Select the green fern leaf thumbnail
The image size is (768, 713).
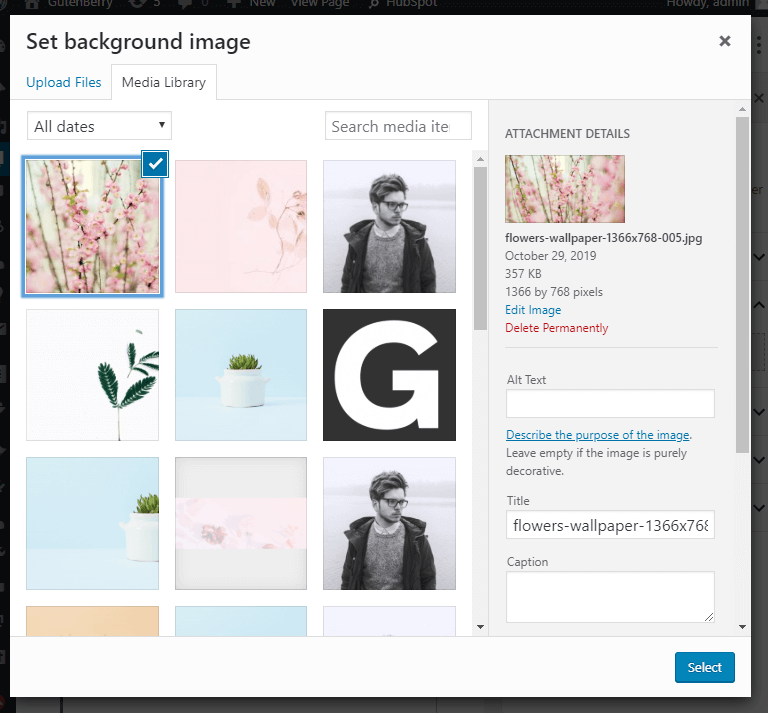(x=93, y=375)
